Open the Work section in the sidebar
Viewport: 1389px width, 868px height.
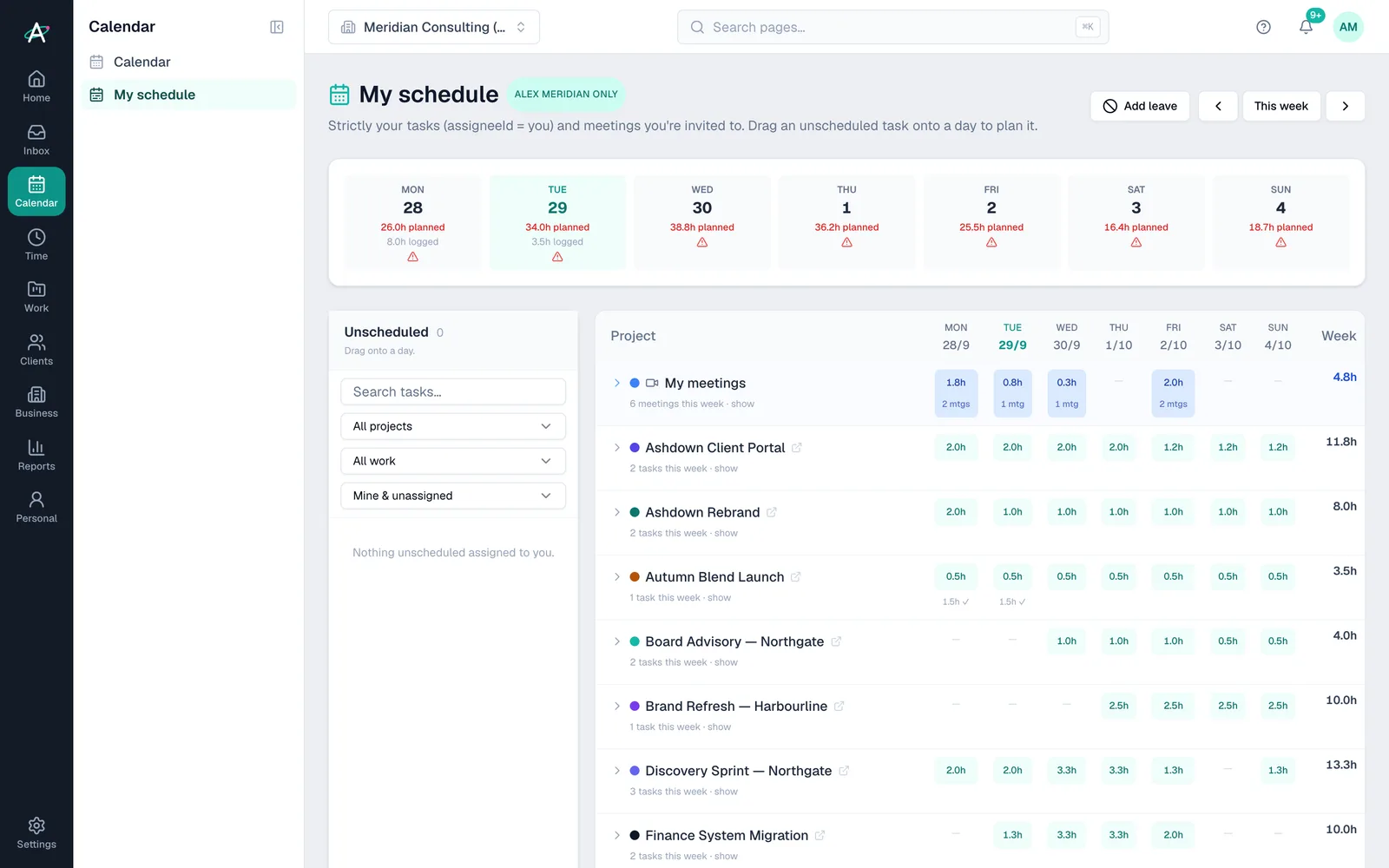pos(36,297)
